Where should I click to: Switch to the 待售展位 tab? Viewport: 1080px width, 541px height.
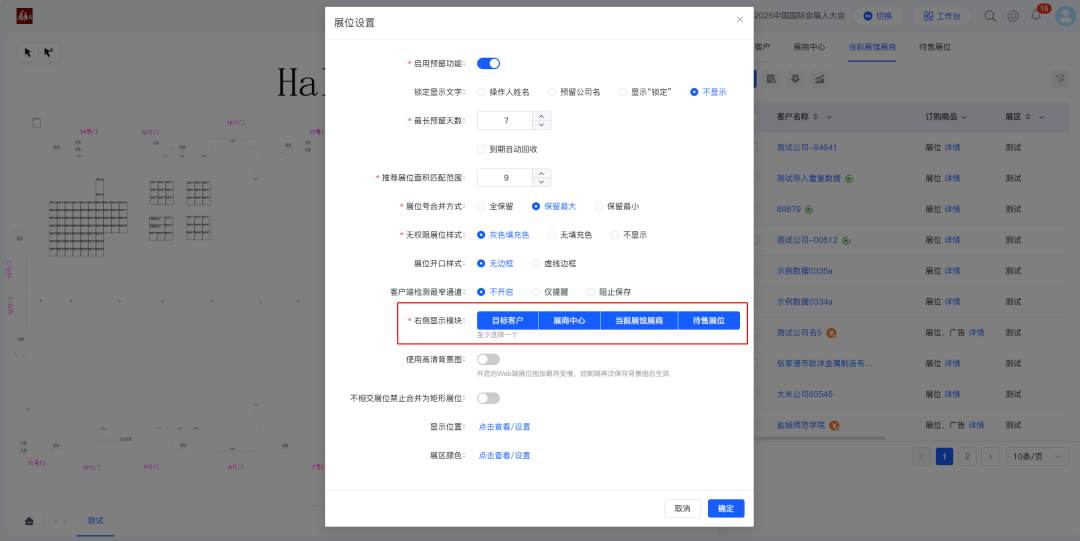934,47
